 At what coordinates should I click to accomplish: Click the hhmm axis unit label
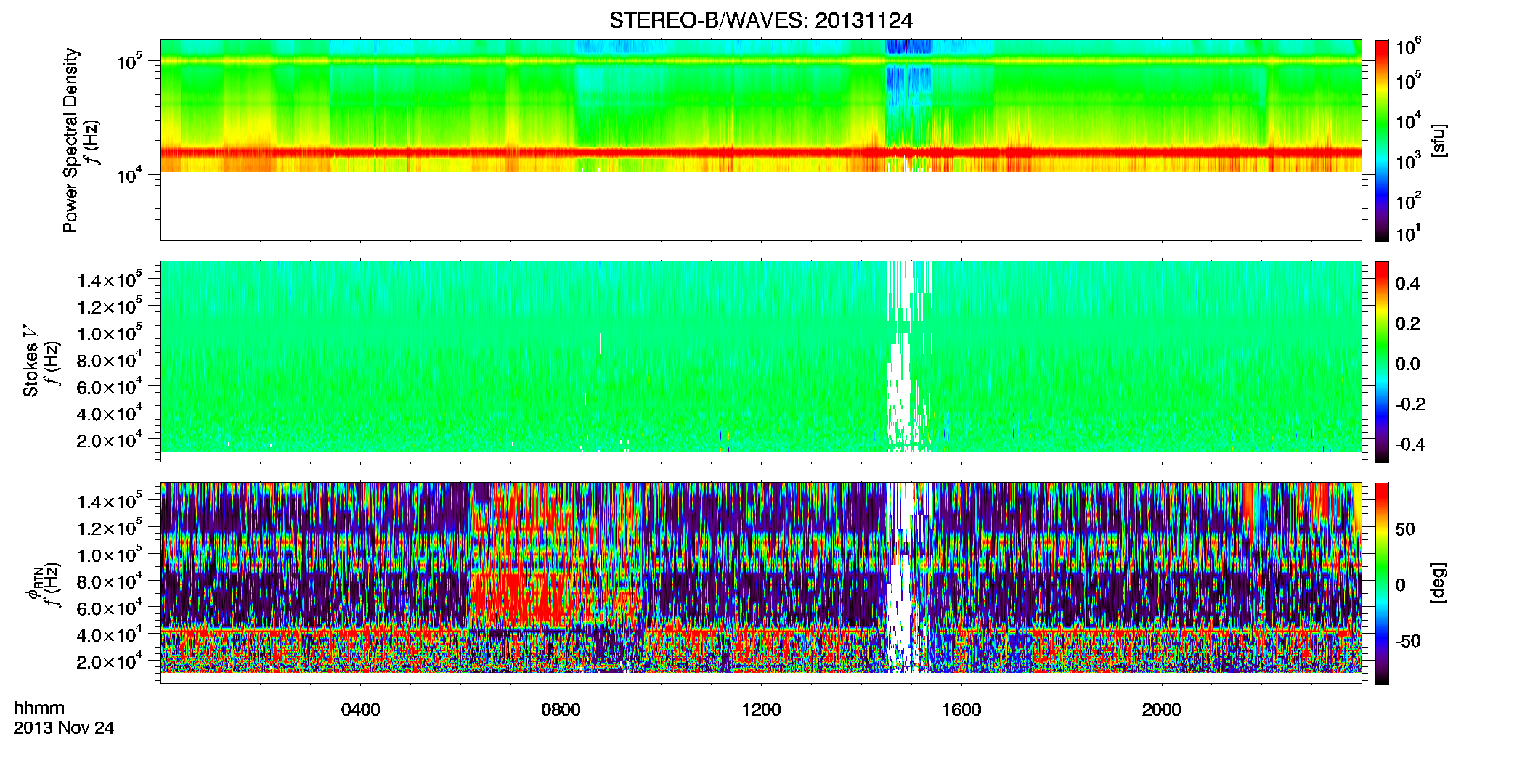point(39,708)
